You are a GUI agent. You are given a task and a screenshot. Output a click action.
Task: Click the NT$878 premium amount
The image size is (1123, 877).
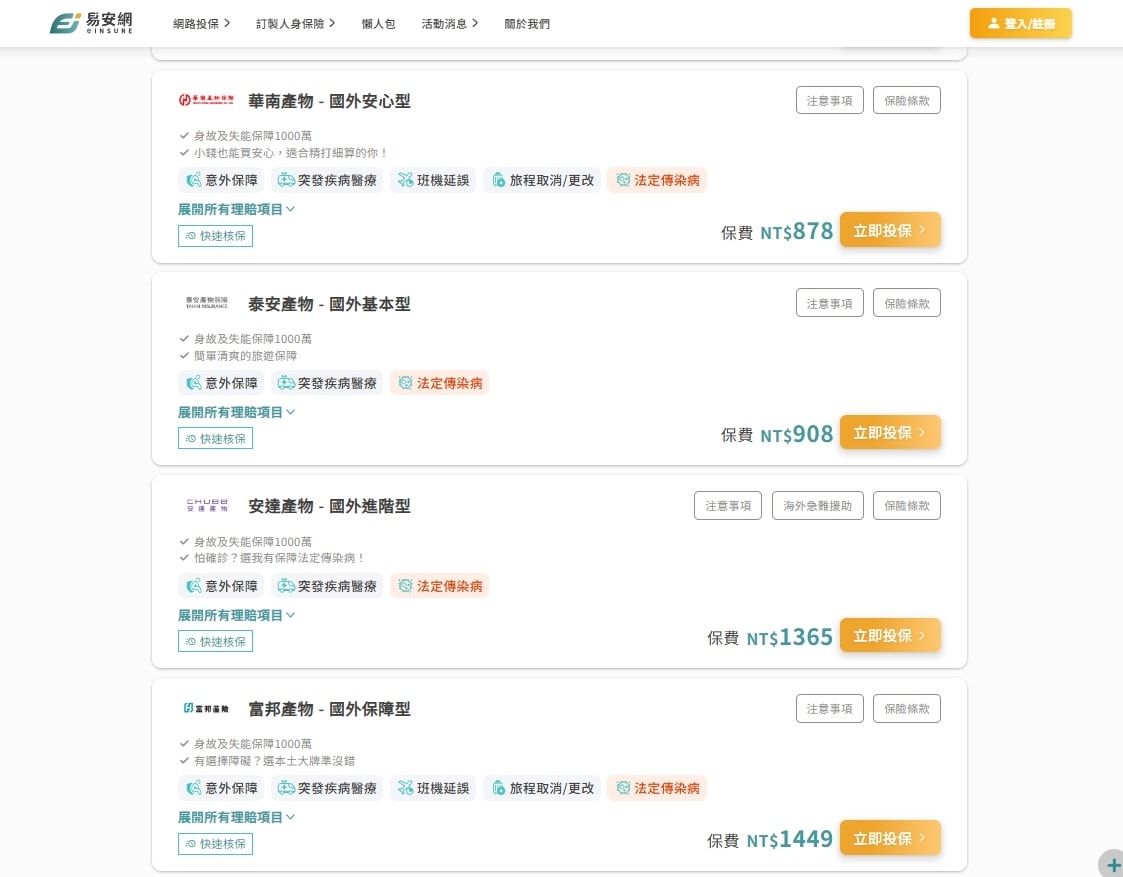pos(796,231)
